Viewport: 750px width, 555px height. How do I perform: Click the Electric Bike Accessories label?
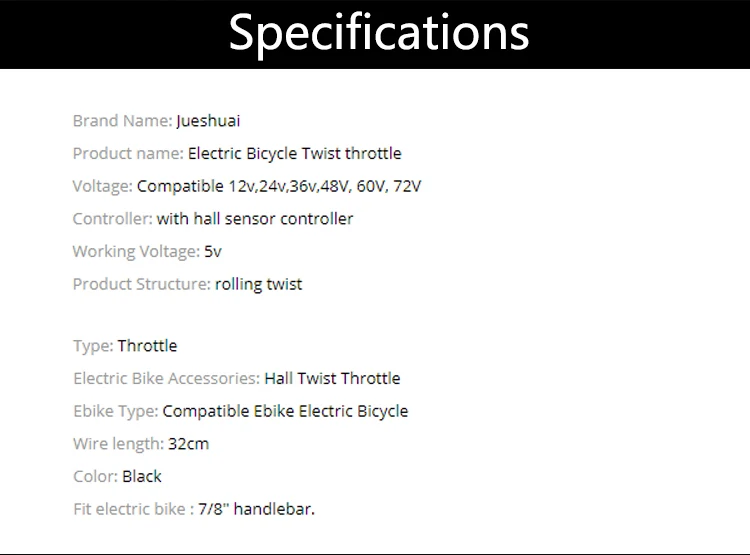click(x=166, y=378)
